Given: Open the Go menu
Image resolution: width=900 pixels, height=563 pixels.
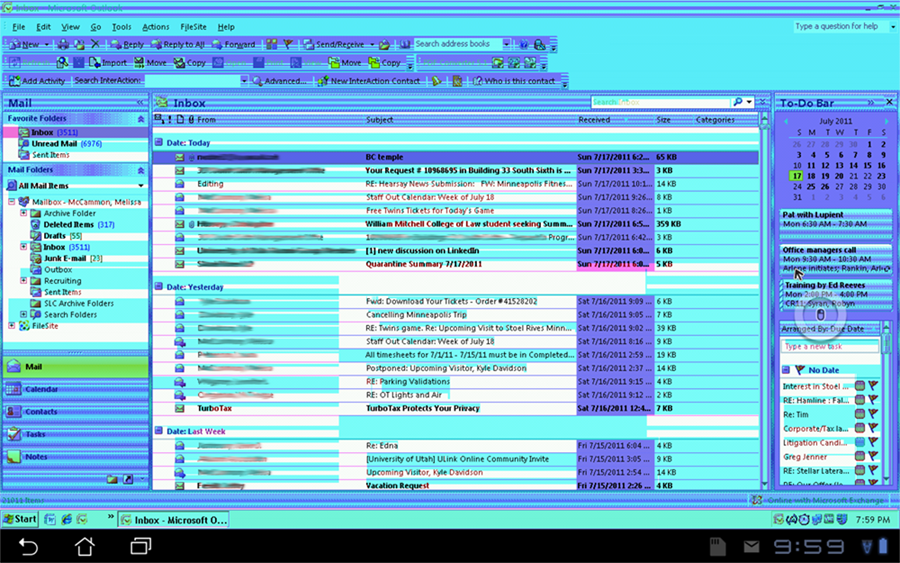Looking at the screenshot, I should (96, 27).
